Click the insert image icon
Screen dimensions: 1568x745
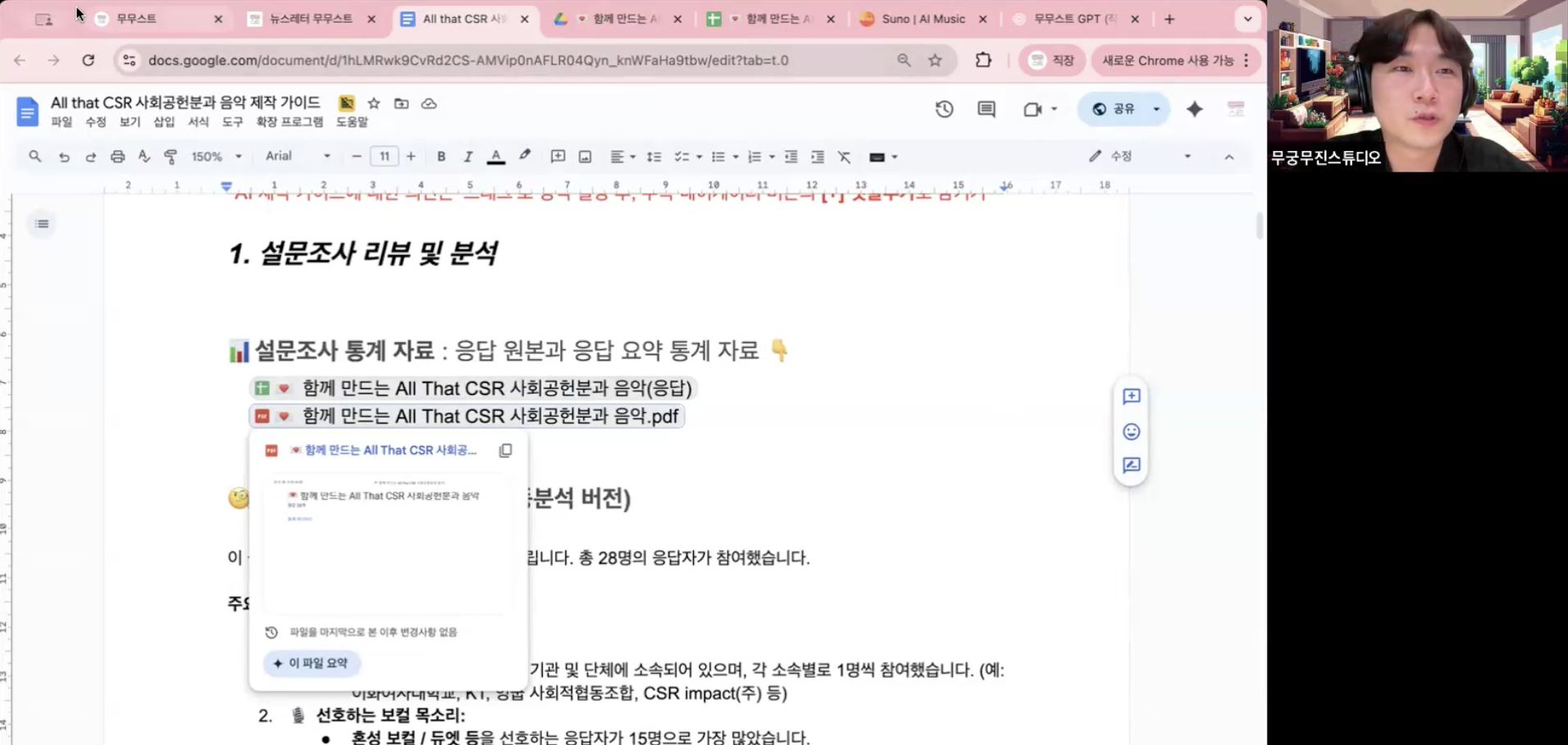(x=585, y=157)
